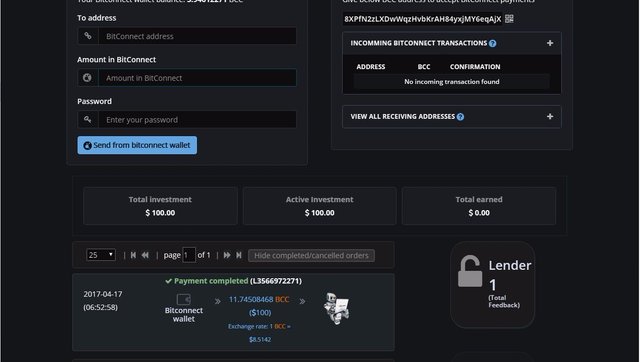This screenshot has height=362, width=640.
Task: Click the BCC column header
Action: tap(424, 67)
